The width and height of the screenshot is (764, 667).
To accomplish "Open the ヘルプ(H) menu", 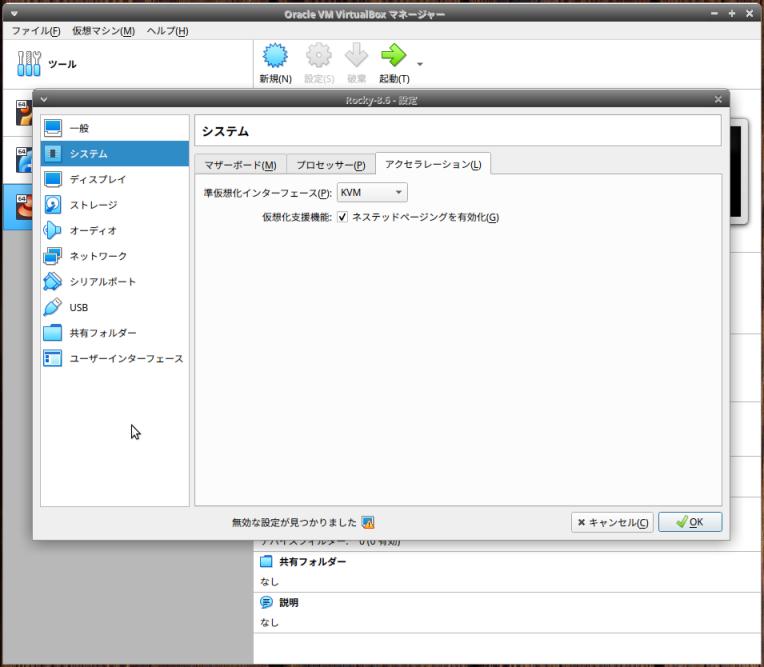I will 167,31.
